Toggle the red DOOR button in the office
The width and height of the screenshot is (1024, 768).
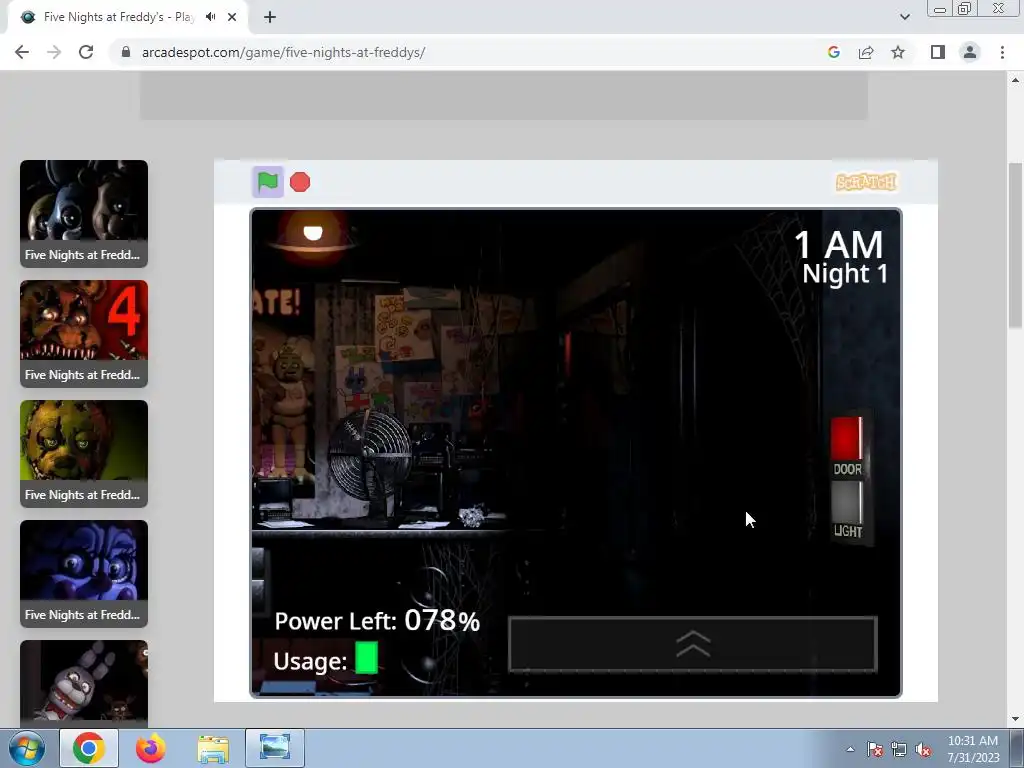pyautogui.click(x=846, y=439)
